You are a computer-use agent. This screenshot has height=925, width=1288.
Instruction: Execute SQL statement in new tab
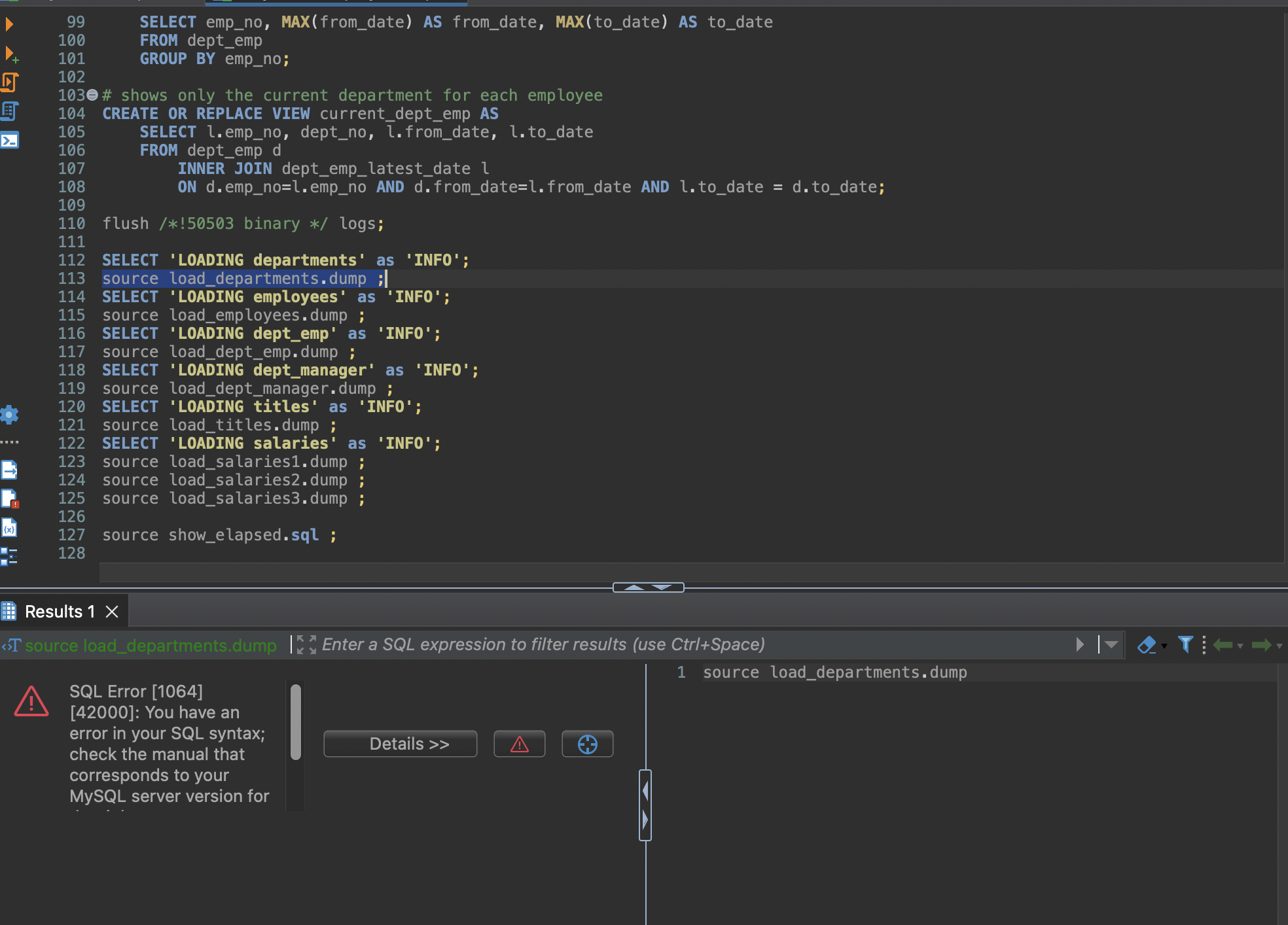(x=10, y=54)
